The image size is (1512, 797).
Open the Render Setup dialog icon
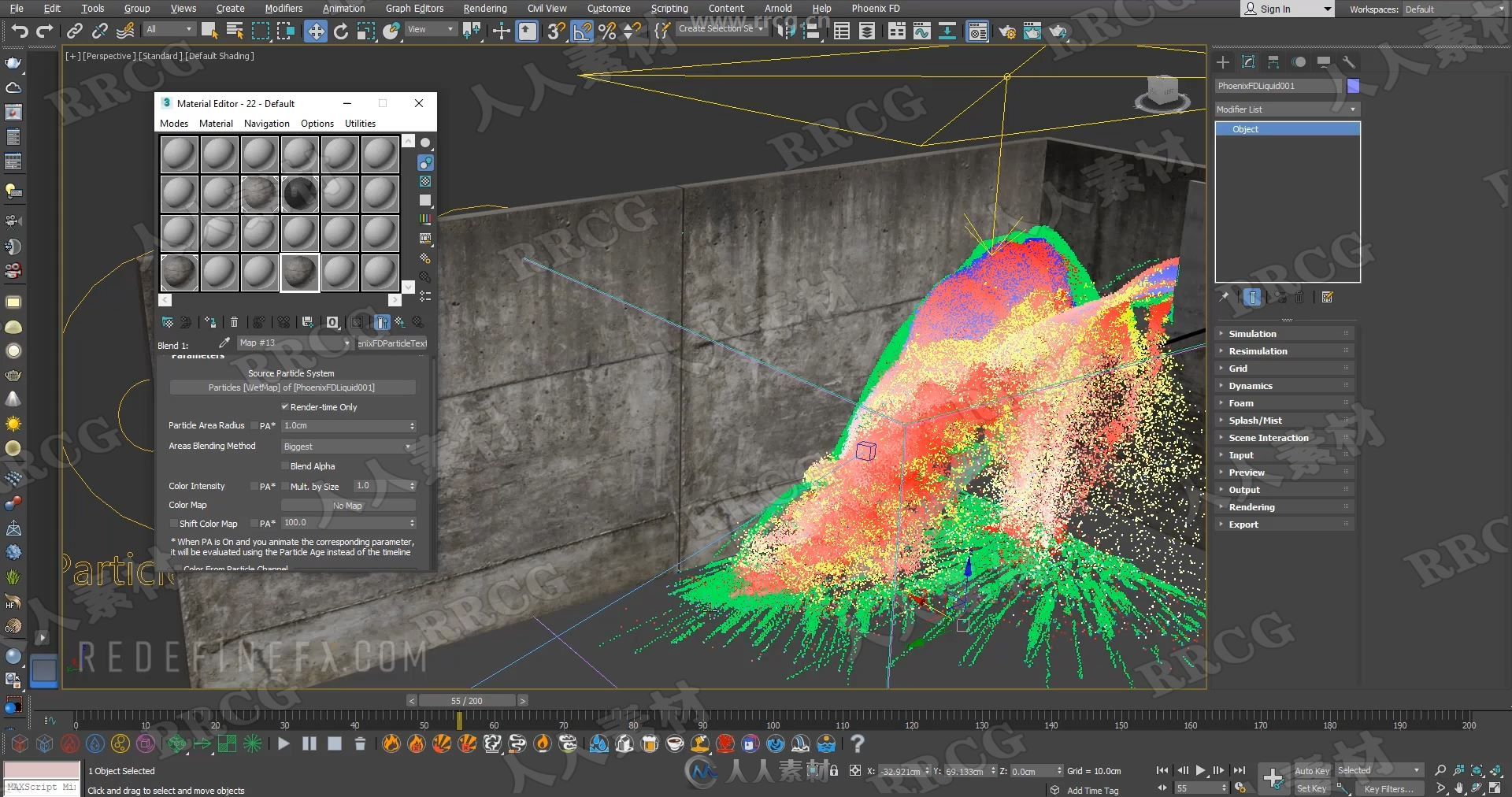tap(1007, 32)
